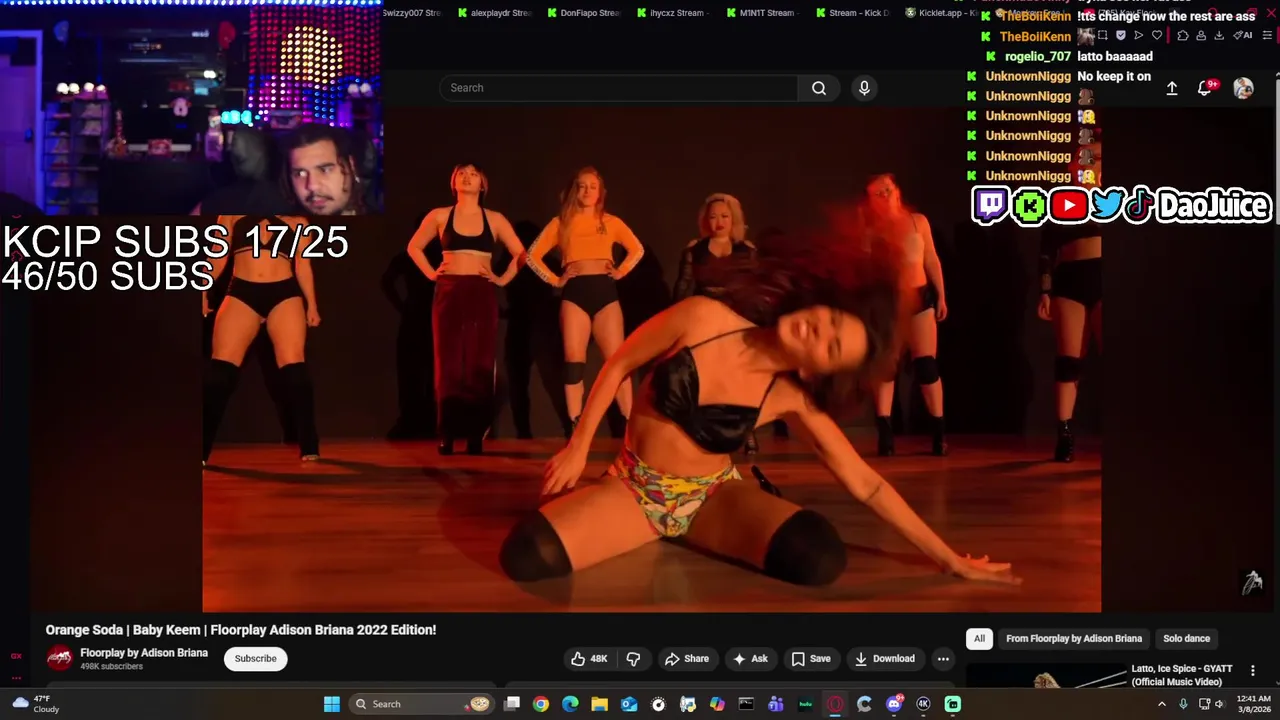Open YouTube notifications bell
1280x720 pixels.
tap(1206, 88)
